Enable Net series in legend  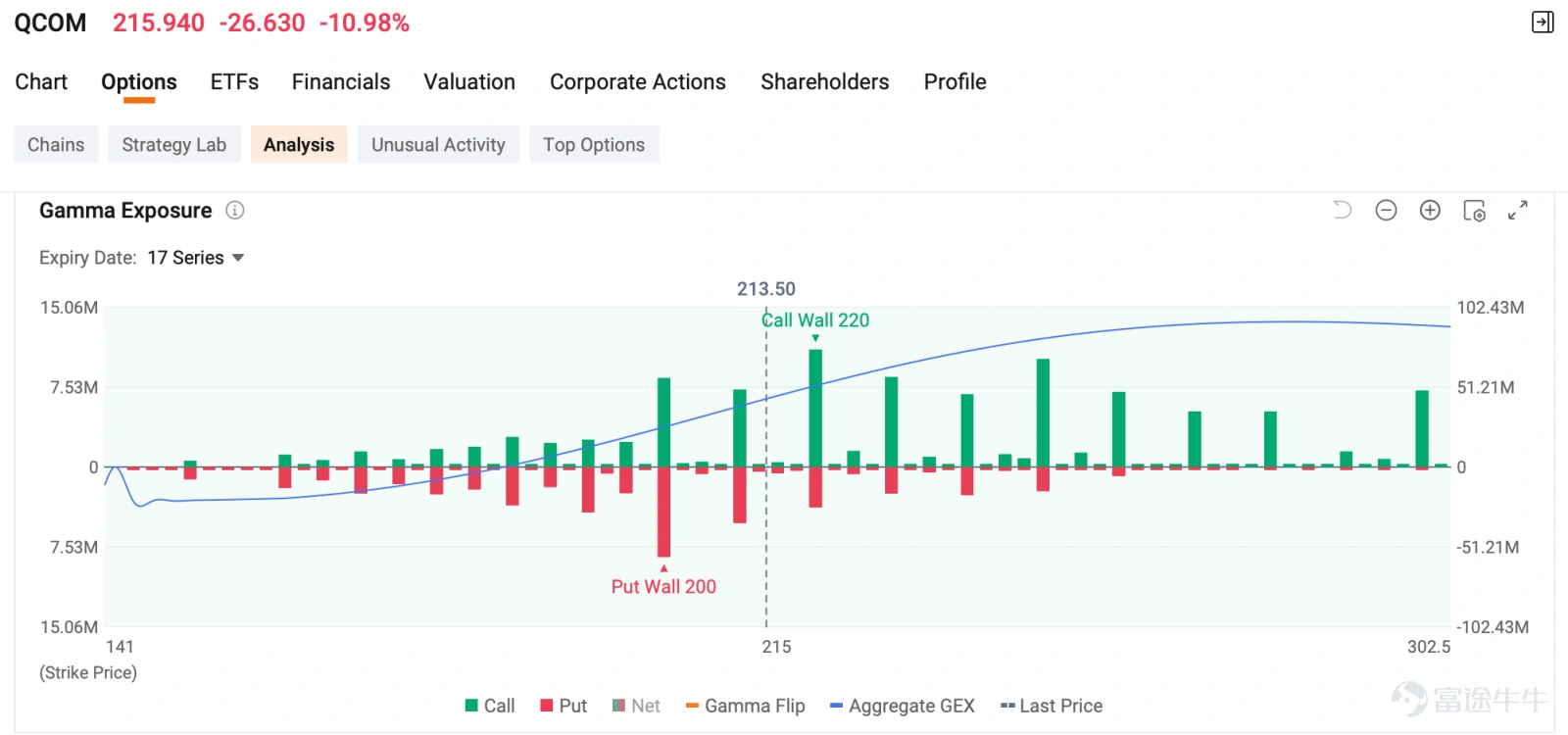pyautogui.click(x=636, y=706)
